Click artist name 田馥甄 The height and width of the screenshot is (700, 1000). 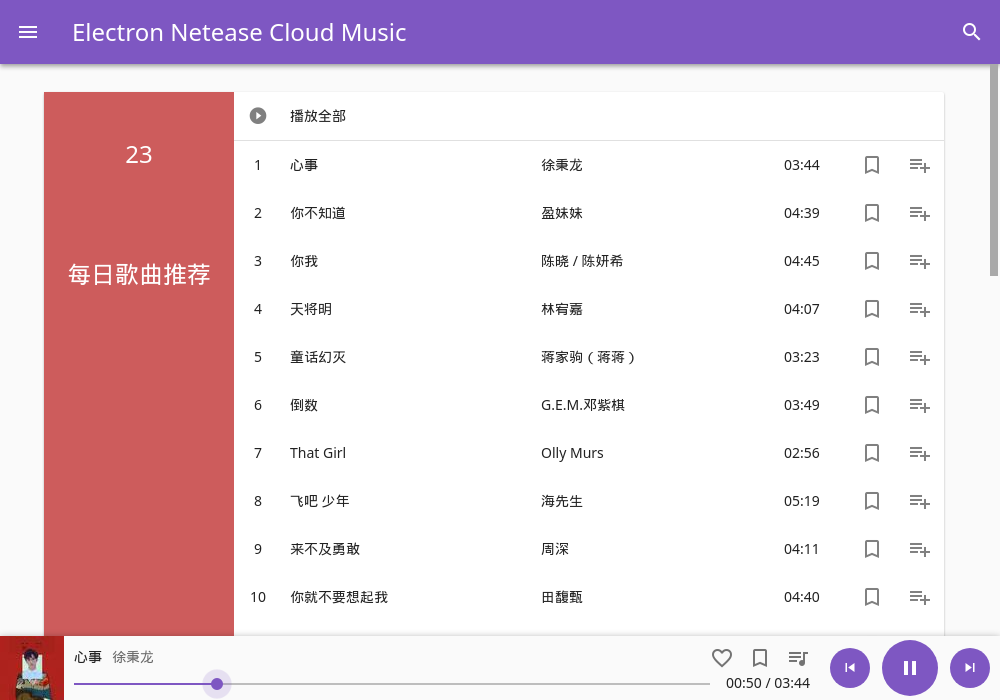561,597
